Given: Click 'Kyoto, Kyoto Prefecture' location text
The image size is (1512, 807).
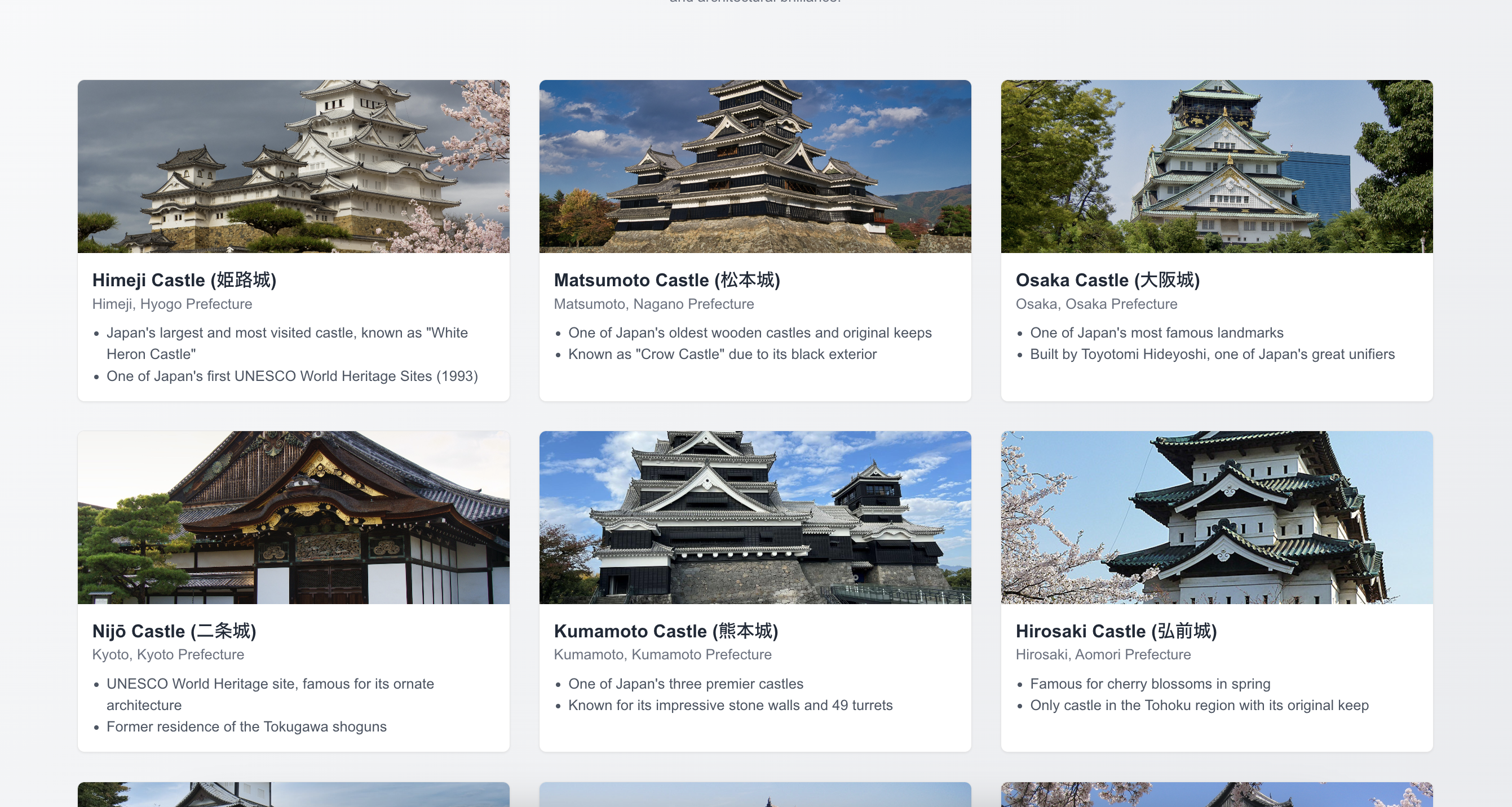Looking at the screenshot, I should tap(168, 654).
